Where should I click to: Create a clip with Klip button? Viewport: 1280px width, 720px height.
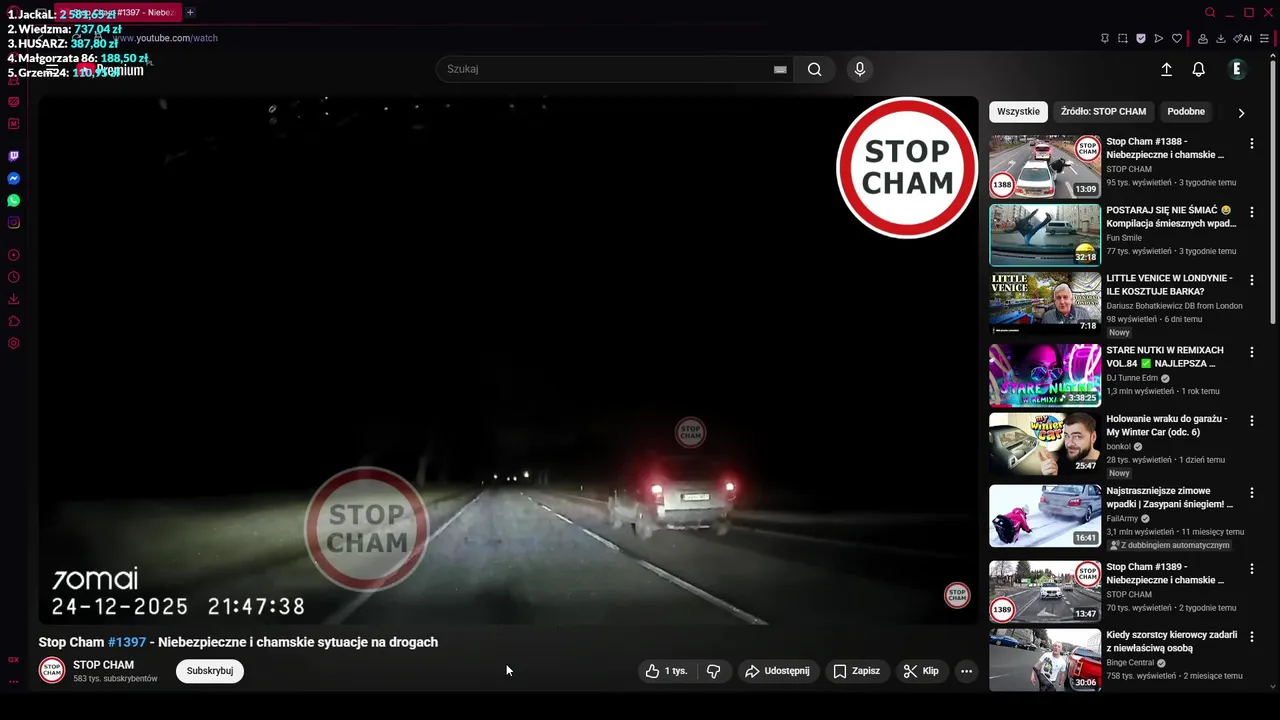pos(921,671)
